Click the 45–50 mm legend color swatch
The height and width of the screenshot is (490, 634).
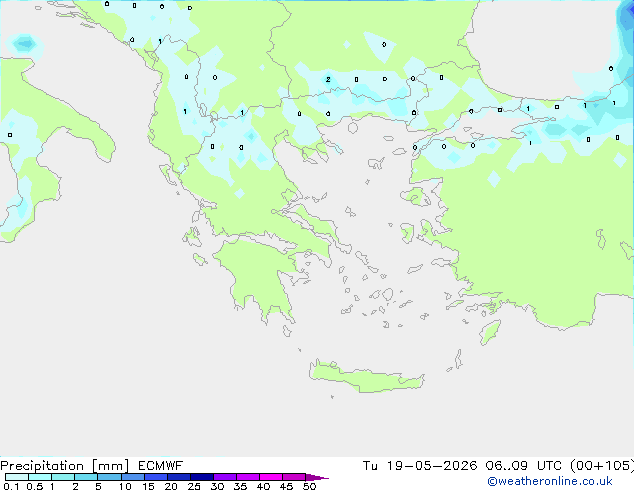[294, 477]
